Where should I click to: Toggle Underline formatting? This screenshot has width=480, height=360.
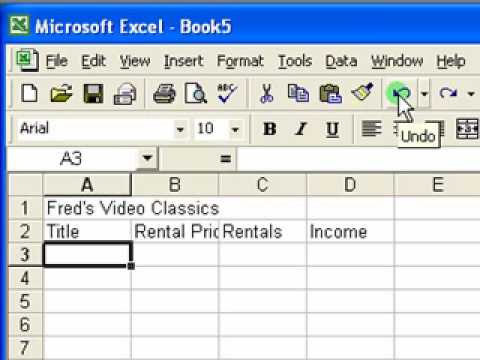coord(332,129)
